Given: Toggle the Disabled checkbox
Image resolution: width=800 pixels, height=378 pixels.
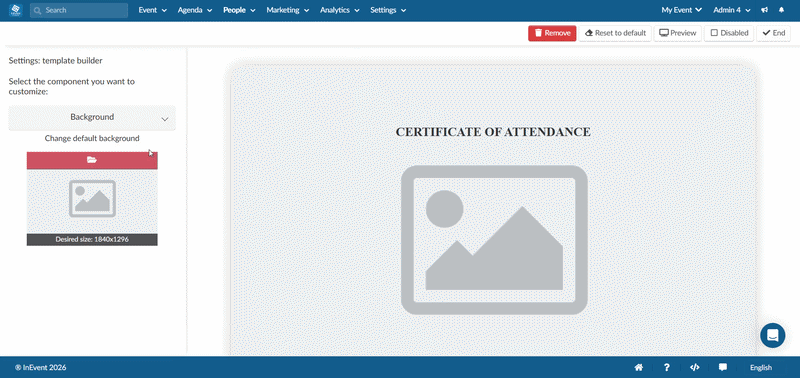Looking at the screenshot, I should pyautogui.click(x=729, y=33).
